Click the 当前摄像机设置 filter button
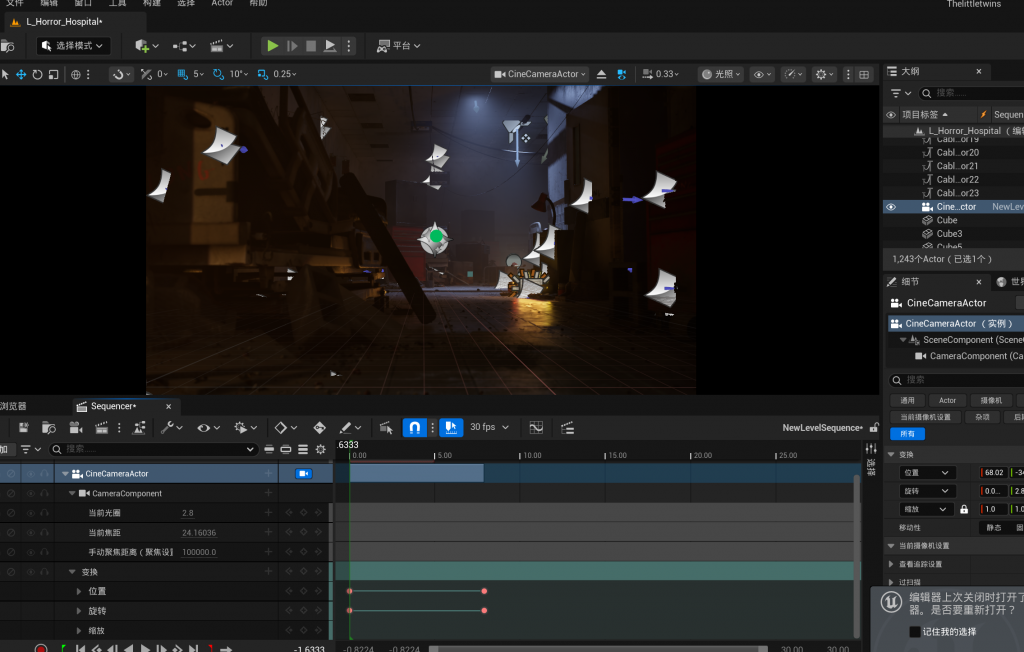 925,417
